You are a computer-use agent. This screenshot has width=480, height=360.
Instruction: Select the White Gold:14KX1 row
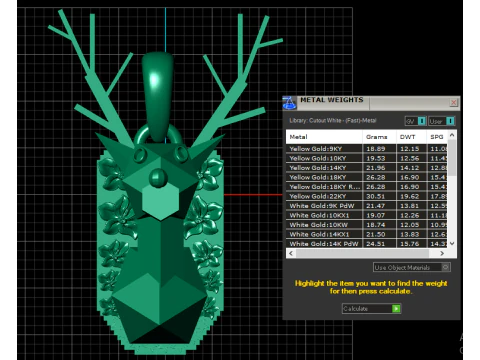coord(367,234)
